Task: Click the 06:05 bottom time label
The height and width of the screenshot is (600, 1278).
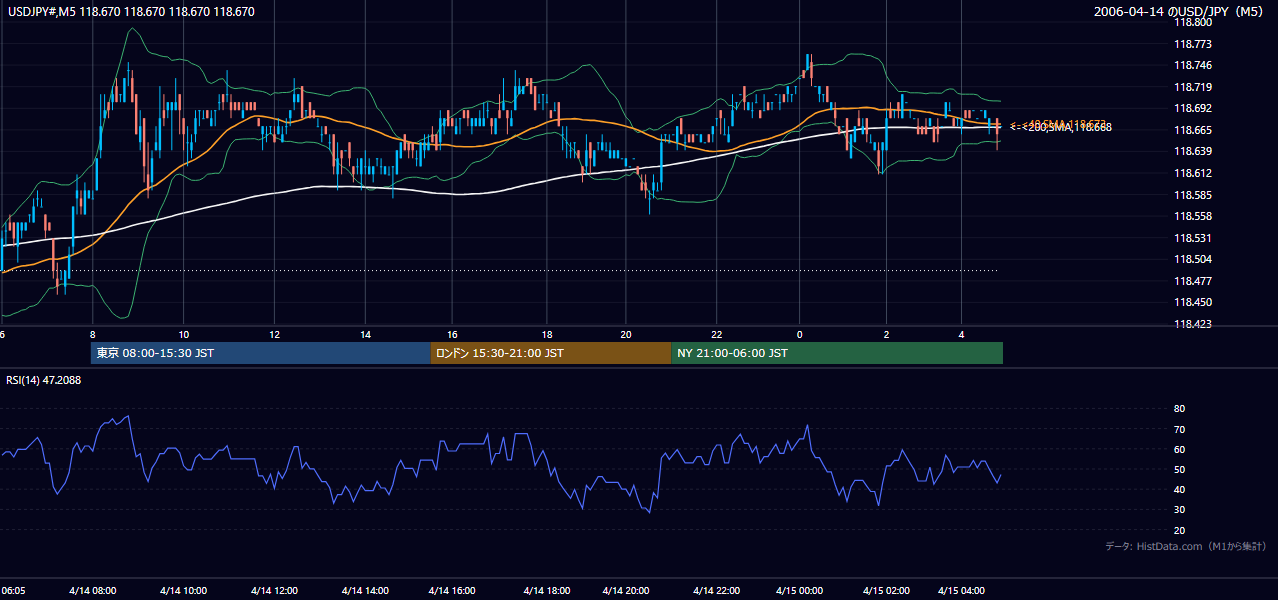Action: tap(13, 591)
